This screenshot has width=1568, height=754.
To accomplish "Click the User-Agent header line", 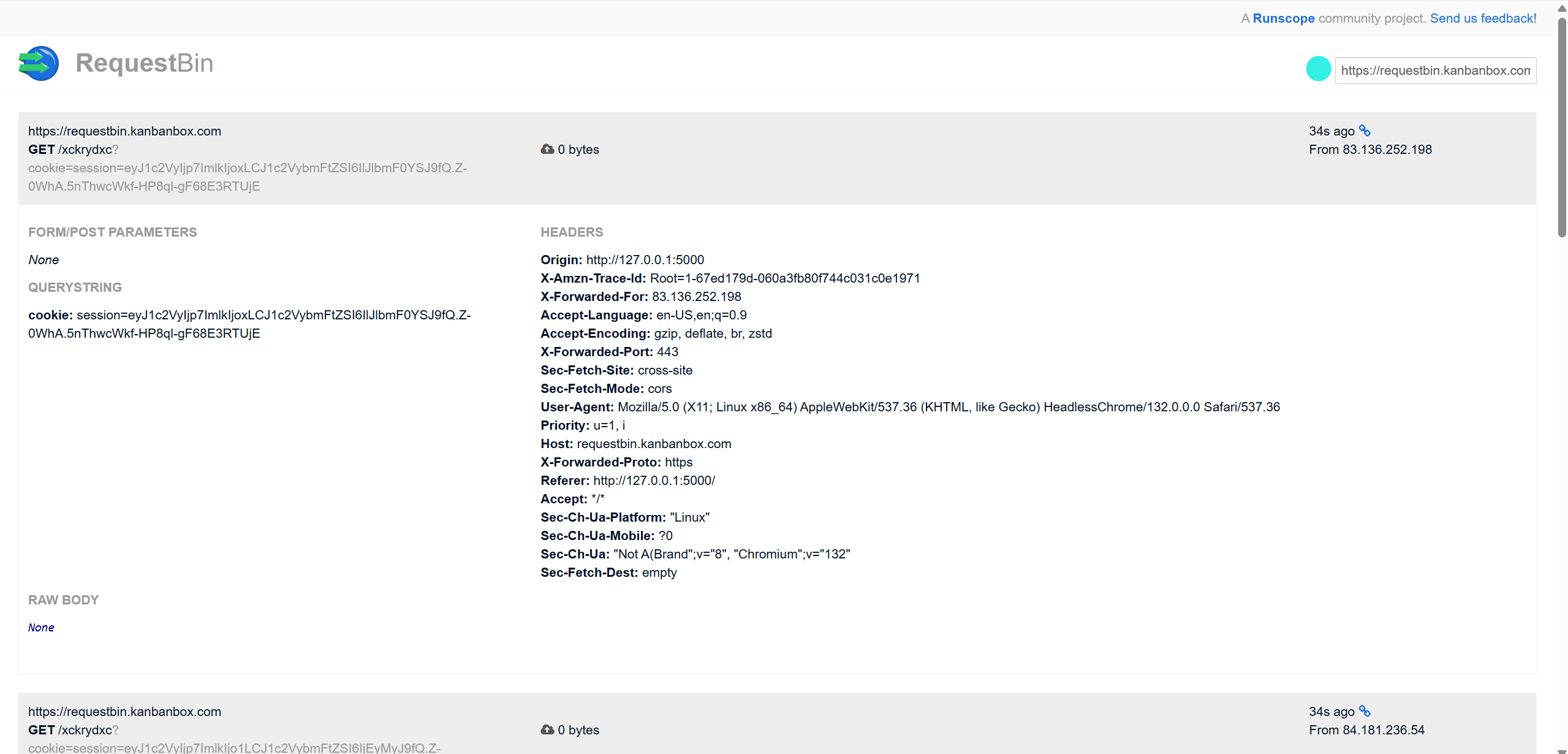I will pos(909,407).
